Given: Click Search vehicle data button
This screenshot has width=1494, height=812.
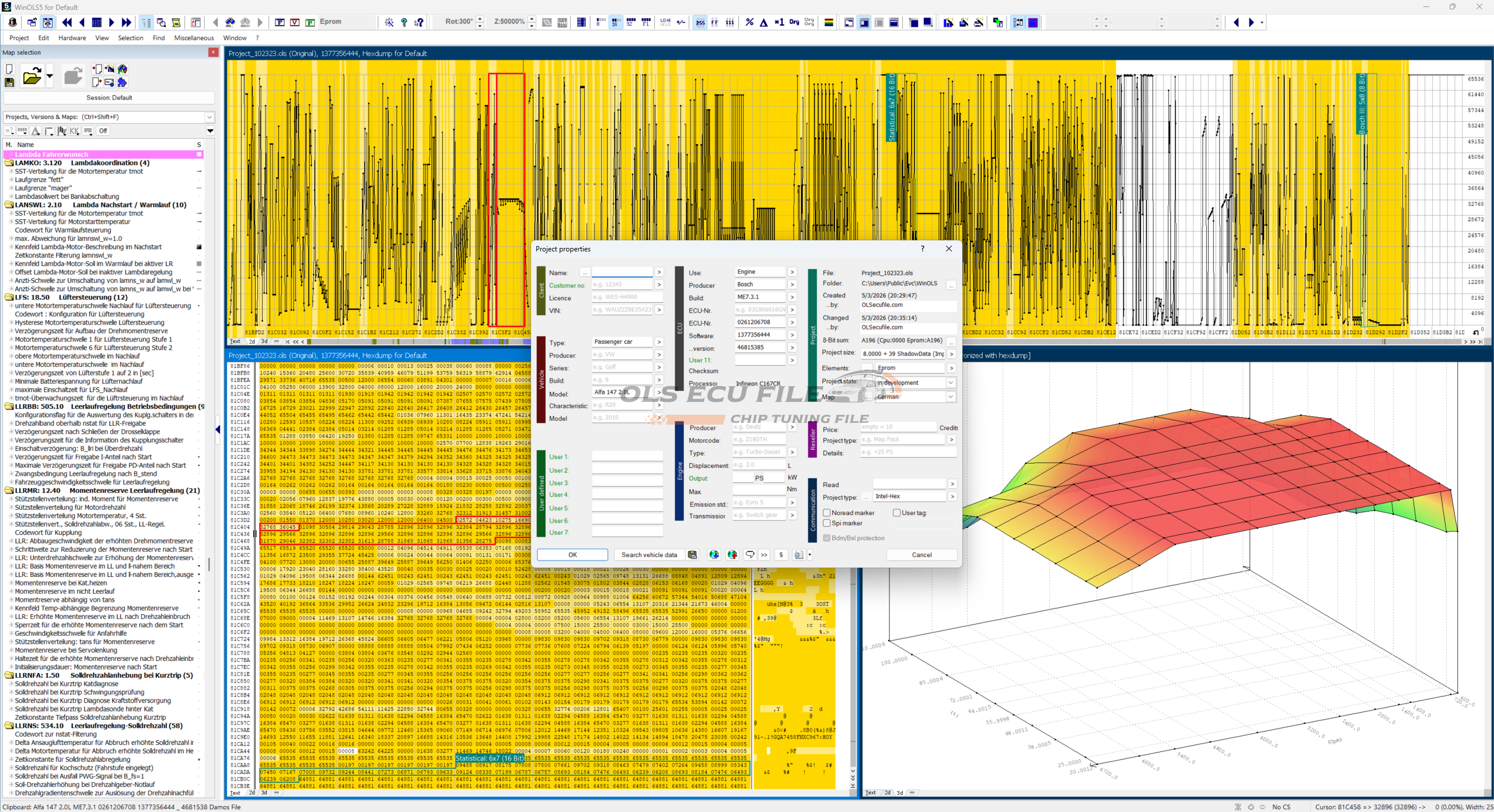Looking at the screenshot, I should [649, 555].
